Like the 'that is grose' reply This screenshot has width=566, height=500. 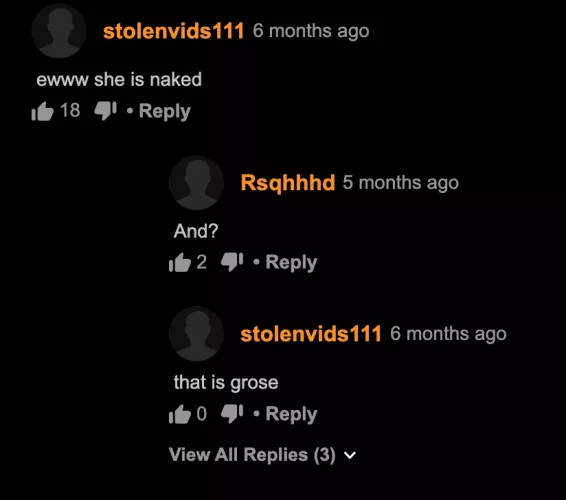(x=180, y=414)
